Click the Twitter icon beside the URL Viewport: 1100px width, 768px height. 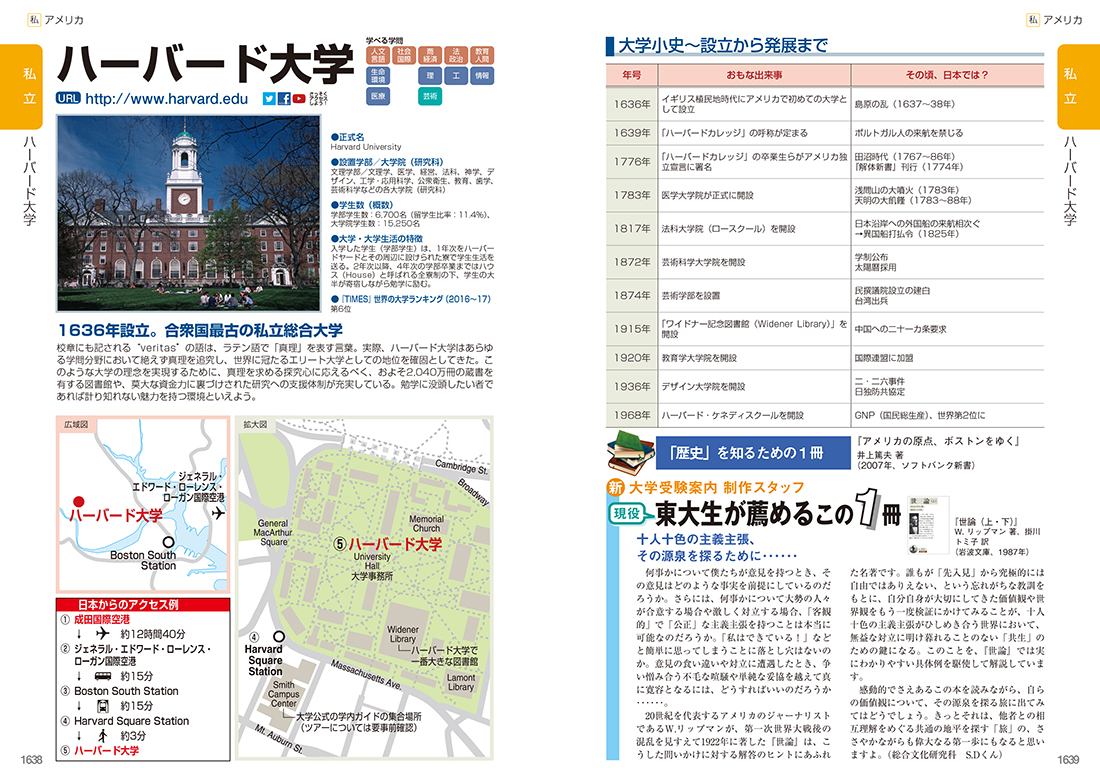pos(269,99)
